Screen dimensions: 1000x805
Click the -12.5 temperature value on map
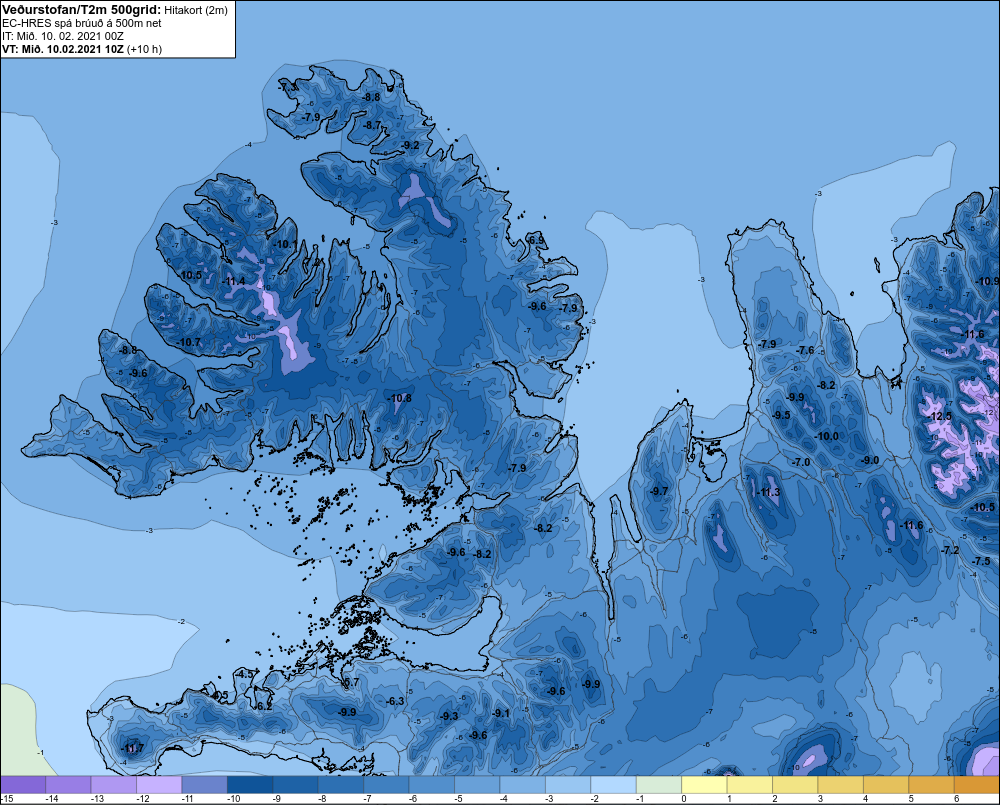[x=940, y=417]
